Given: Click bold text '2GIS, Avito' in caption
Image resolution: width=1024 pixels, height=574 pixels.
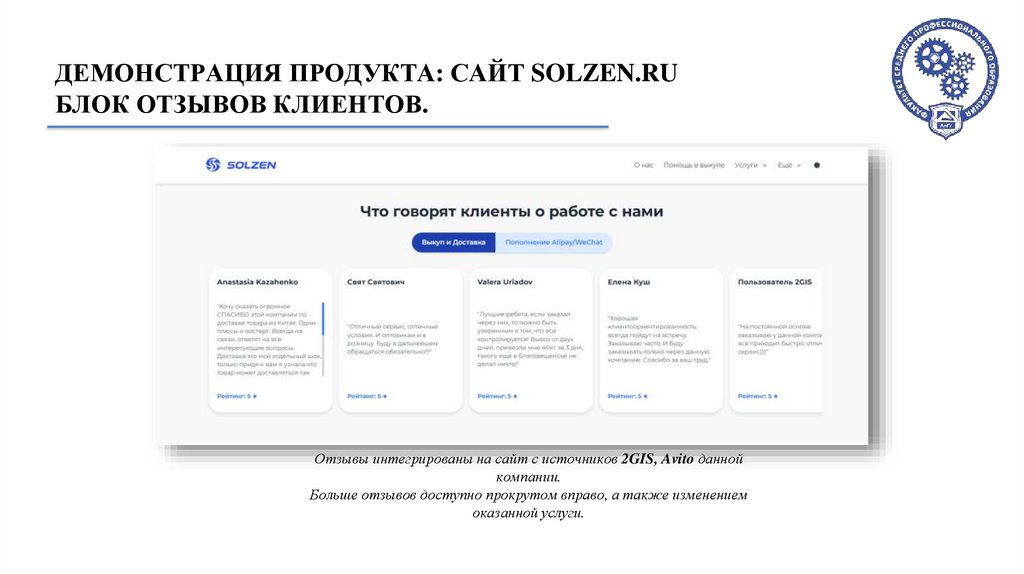Looking at the screenshot, I should (x=657, y=459).
